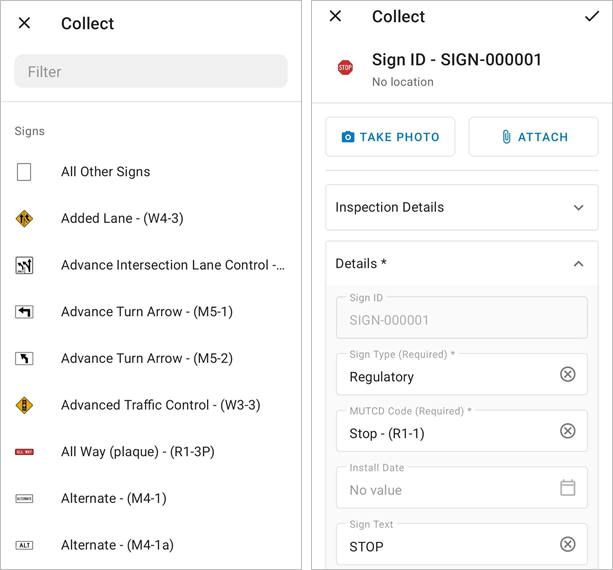Select Advanced Traffic Control W3-3 sign icon
The height and width of the screenshot is (570, 613).
point(24,405)
